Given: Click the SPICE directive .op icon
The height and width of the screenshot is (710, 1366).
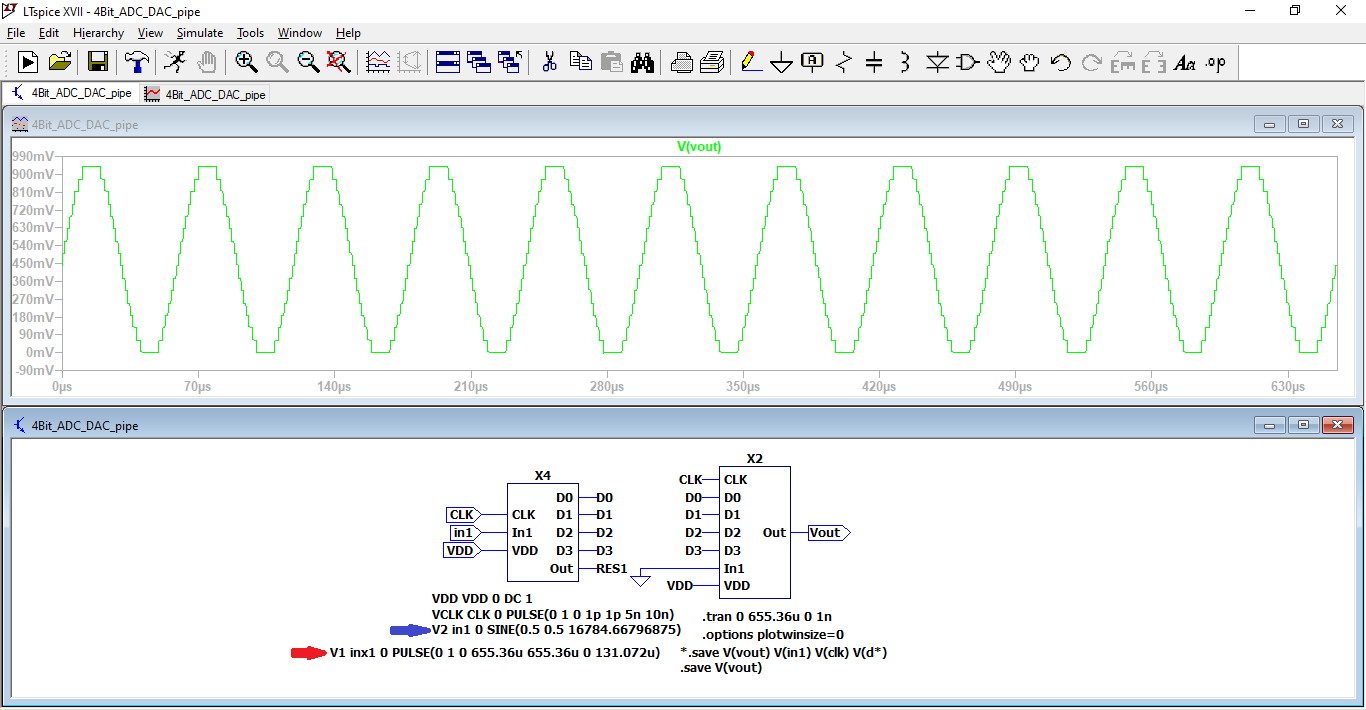Looking at the screenshot, I should click(x=1215, y=63).
